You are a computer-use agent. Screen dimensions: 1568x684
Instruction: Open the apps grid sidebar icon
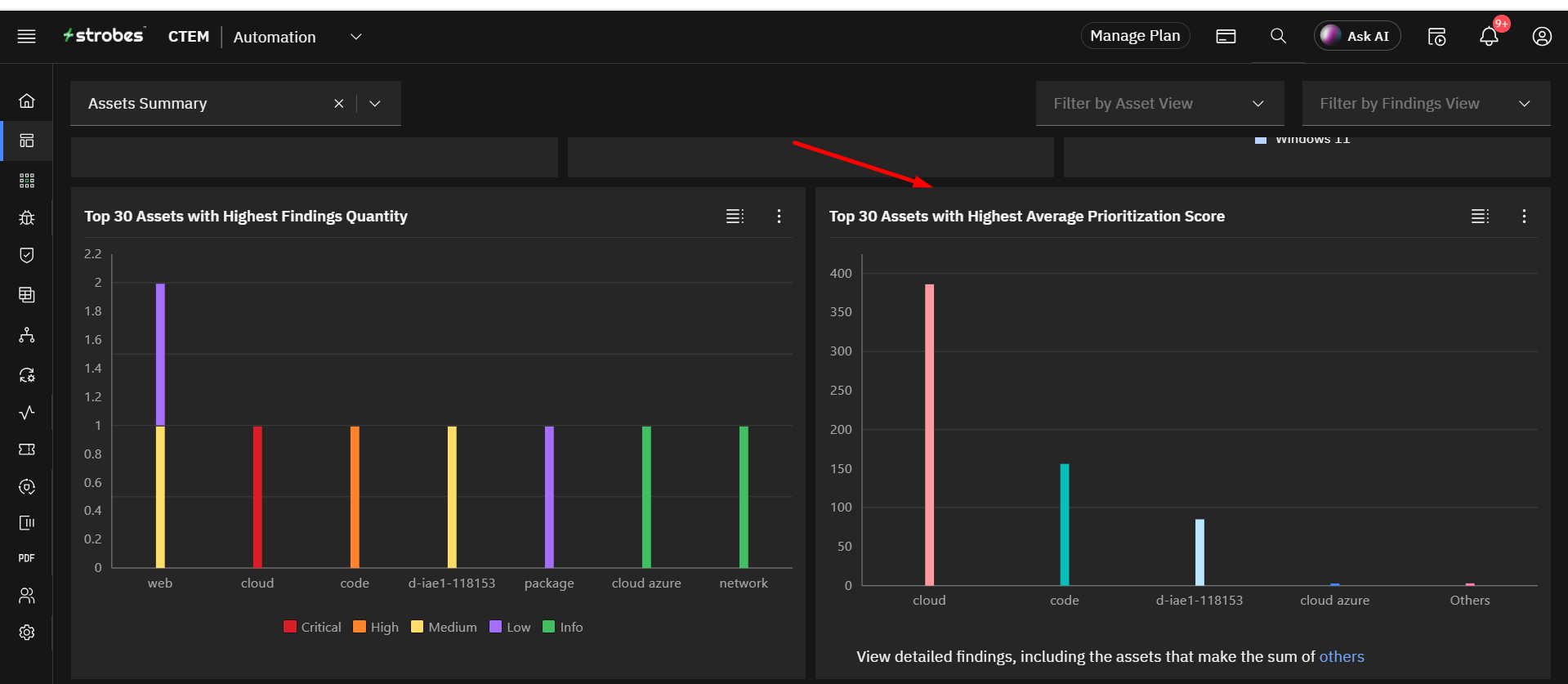click(27, 181)
